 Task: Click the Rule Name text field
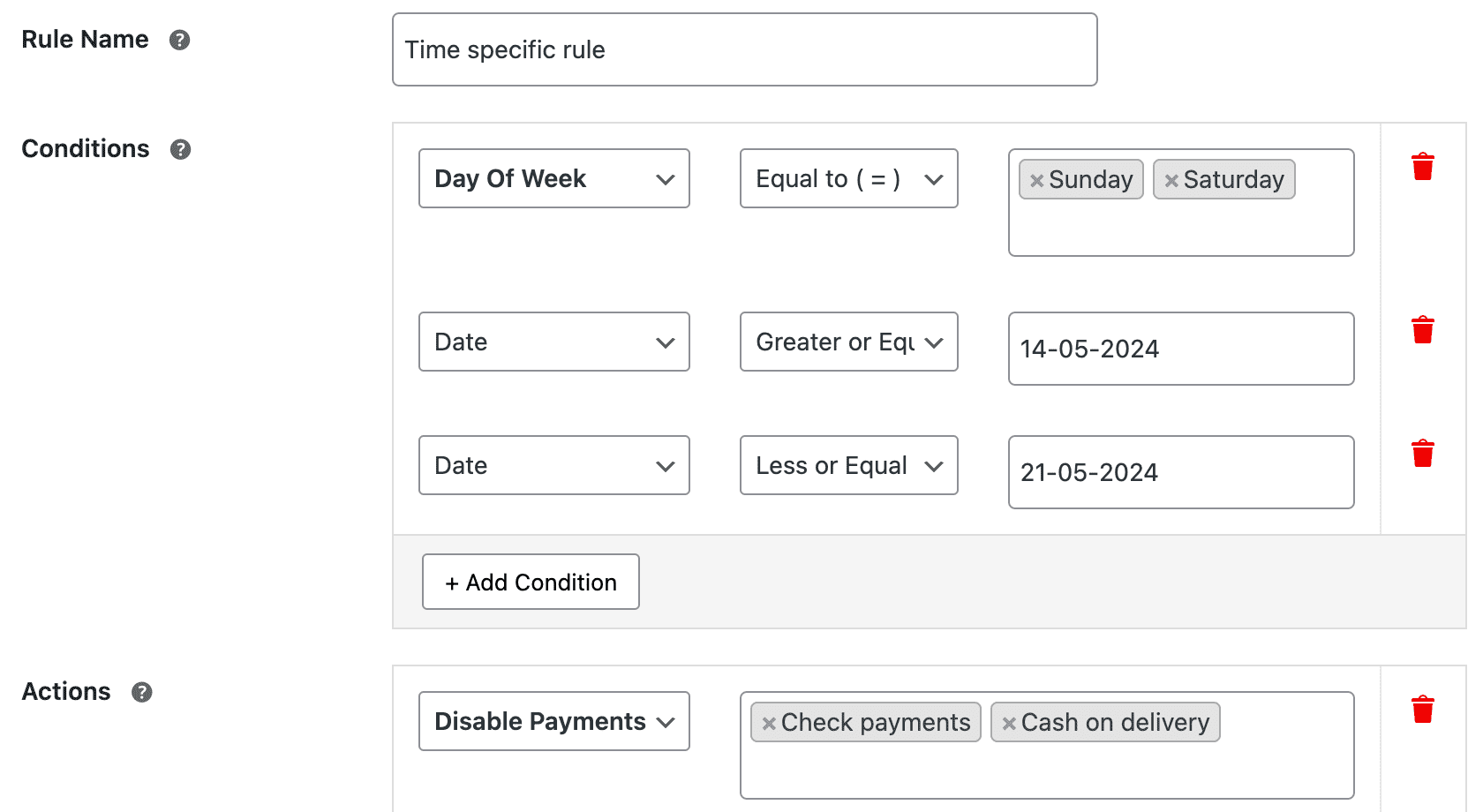click(744, 49)
